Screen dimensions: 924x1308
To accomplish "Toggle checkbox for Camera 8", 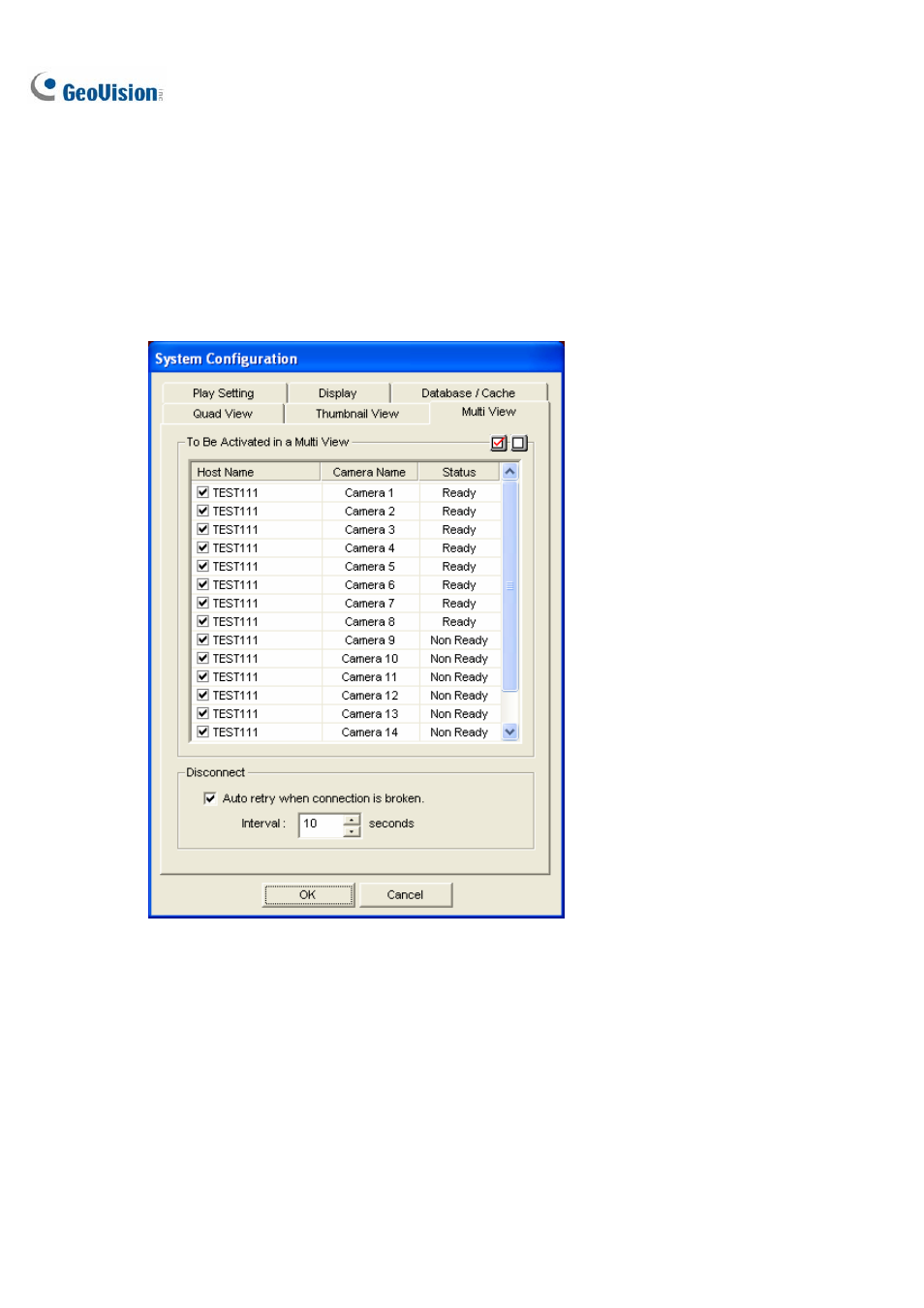I will [x=203, y=621].
